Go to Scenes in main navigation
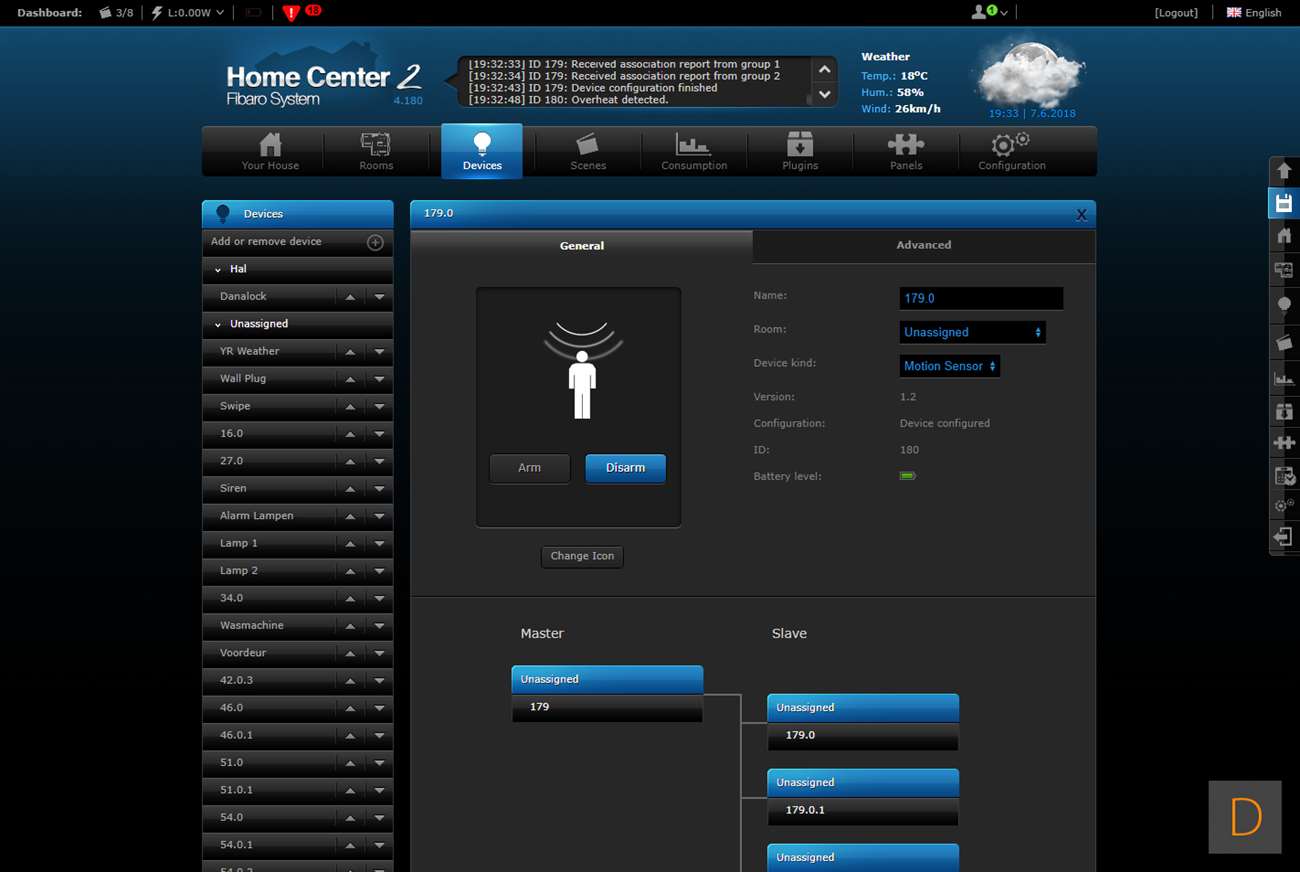 (x=588, y=152)
